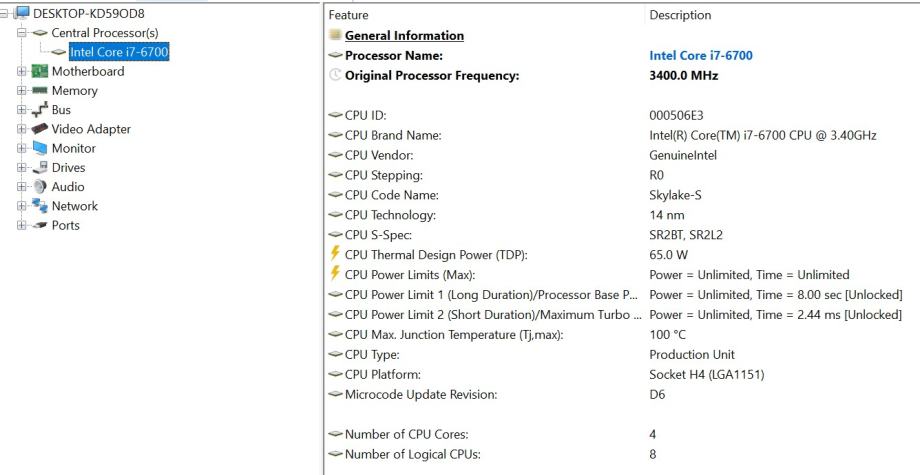Expand the Motherboard tree node

tap(22, 72)
